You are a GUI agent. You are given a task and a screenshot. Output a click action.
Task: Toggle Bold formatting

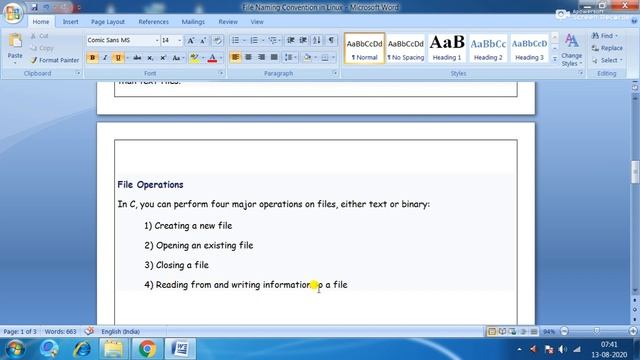[x=92, y=58]
